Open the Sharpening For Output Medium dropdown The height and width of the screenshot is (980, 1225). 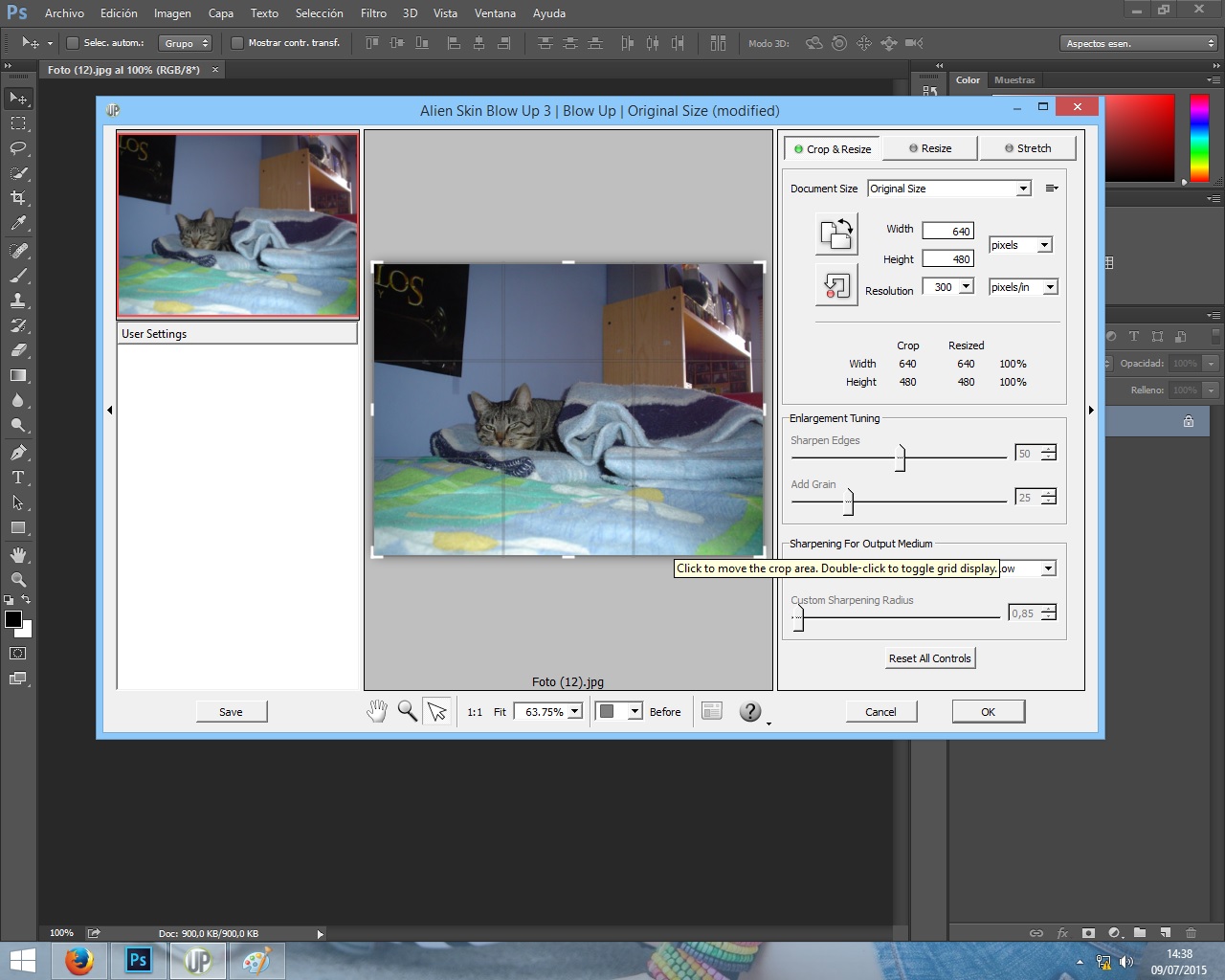coord(1048,568)
